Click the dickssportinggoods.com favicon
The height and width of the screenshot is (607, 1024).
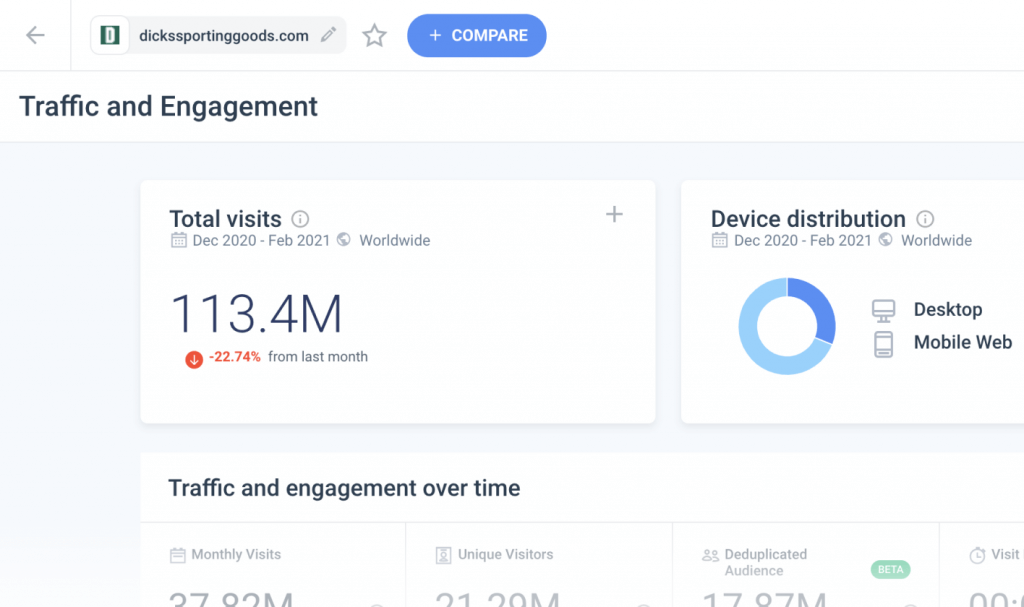pos(108,34)
